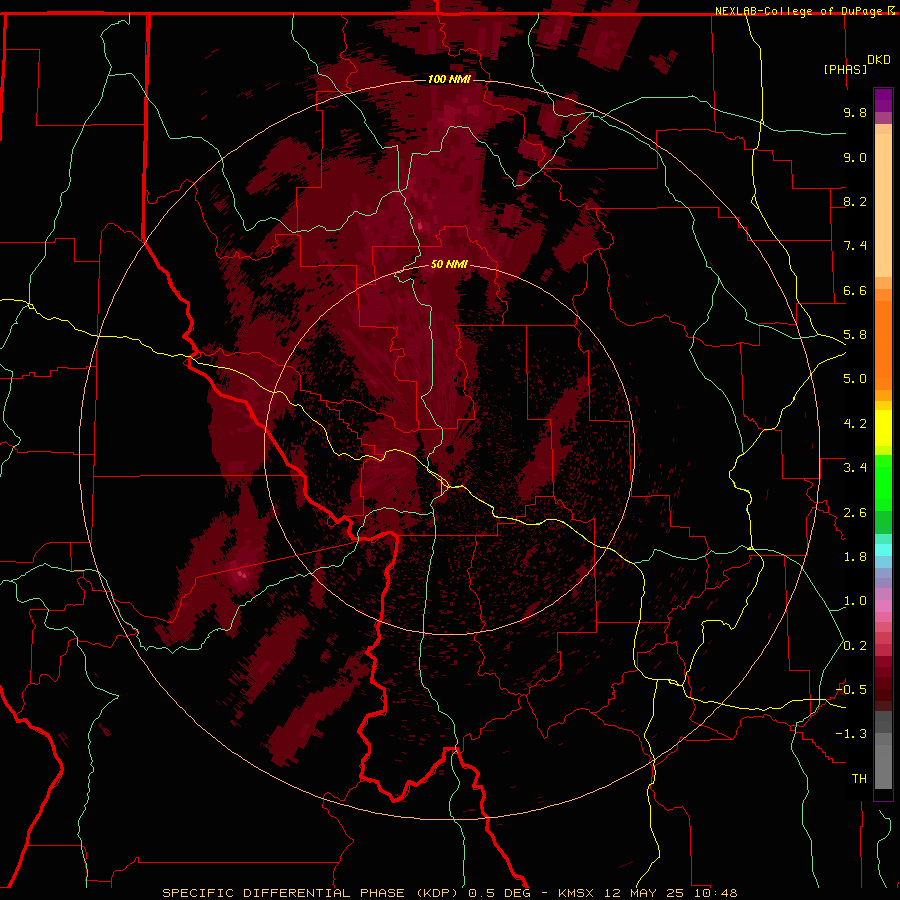Click the TH threshold label

click(859, 779)
